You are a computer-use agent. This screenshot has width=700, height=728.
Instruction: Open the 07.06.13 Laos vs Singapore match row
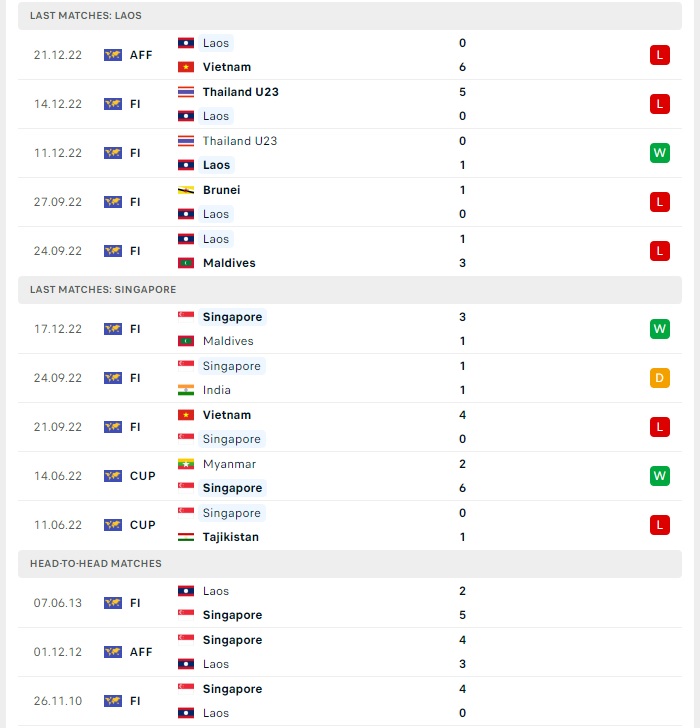[x=350, y=603]
